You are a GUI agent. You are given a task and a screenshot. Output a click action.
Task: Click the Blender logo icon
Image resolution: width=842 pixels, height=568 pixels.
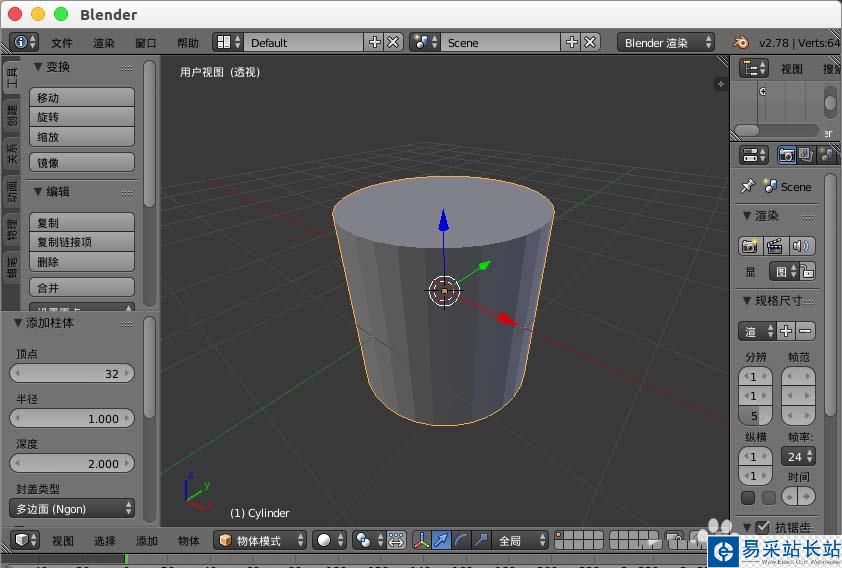pyautogui.click(x=741, y=42)
